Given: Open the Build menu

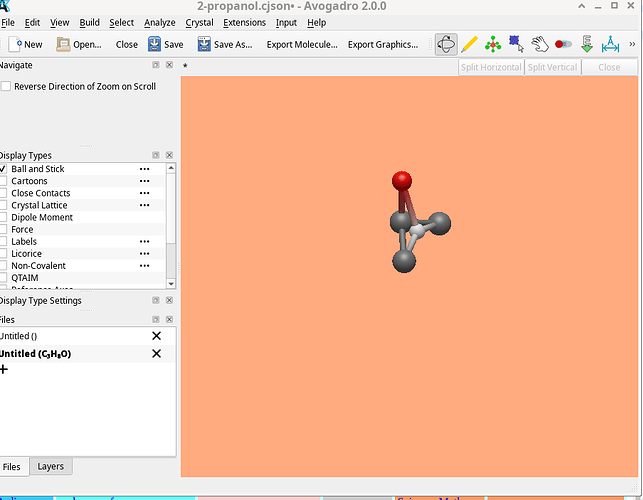Looking at the screenshot, I should 89,23.
